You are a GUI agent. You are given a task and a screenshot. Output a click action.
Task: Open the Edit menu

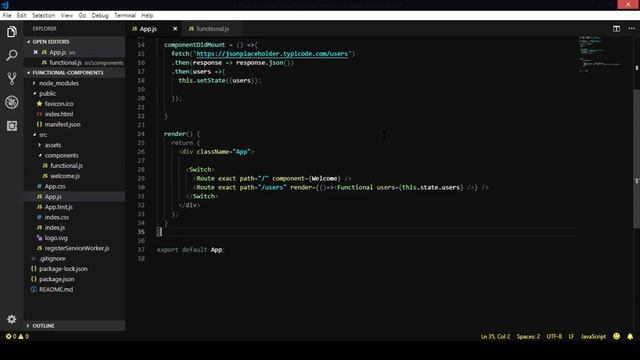point(21,16)
